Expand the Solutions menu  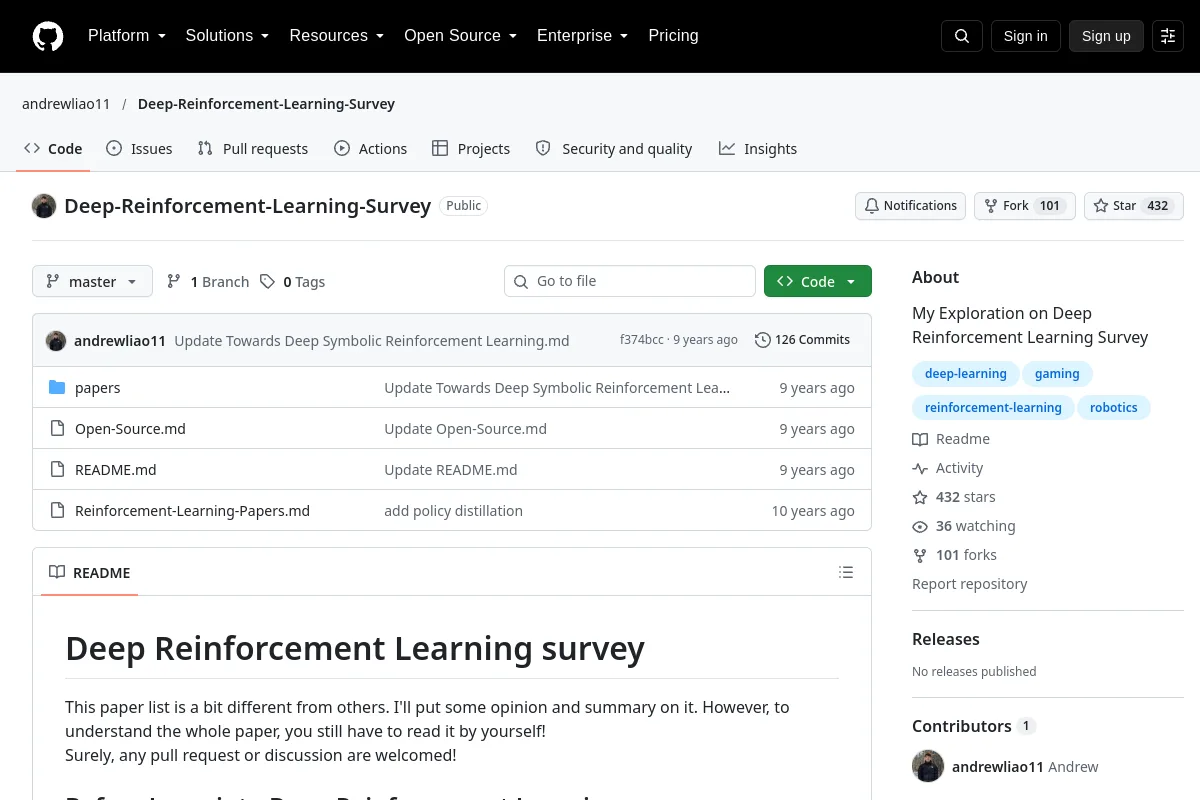(227, 36)
